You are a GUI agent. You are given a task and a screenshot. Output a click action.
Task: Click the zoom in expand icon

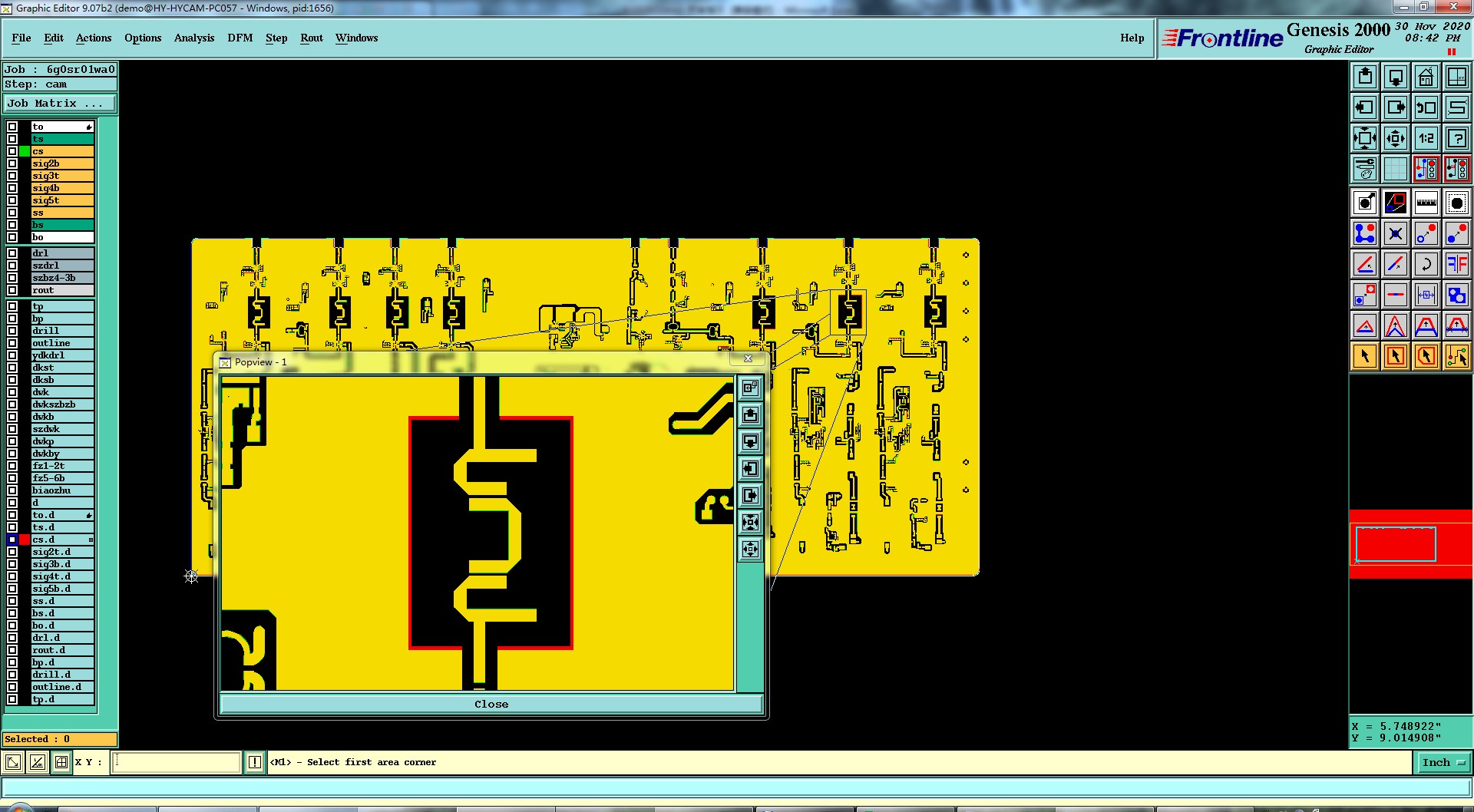[1365, 138]
